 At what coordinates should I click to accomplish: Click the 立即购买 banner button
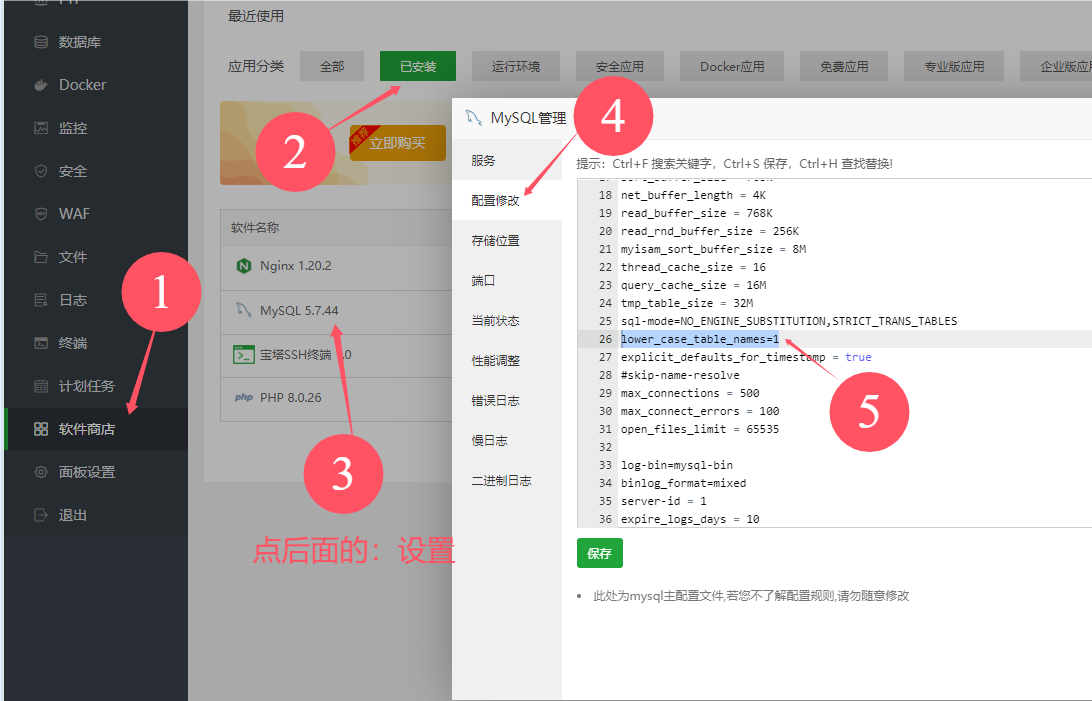(x=398, y=143)
